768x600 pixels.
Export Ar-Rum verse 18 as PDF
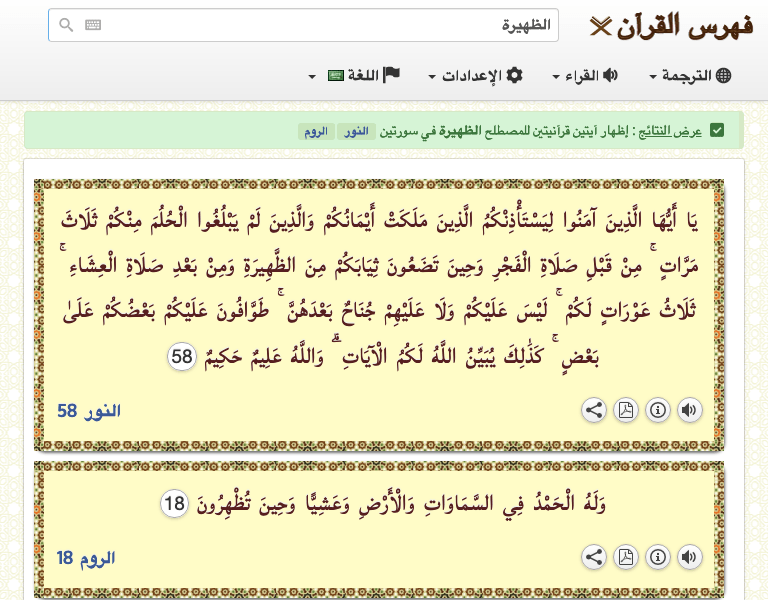(x=625, y=557)
